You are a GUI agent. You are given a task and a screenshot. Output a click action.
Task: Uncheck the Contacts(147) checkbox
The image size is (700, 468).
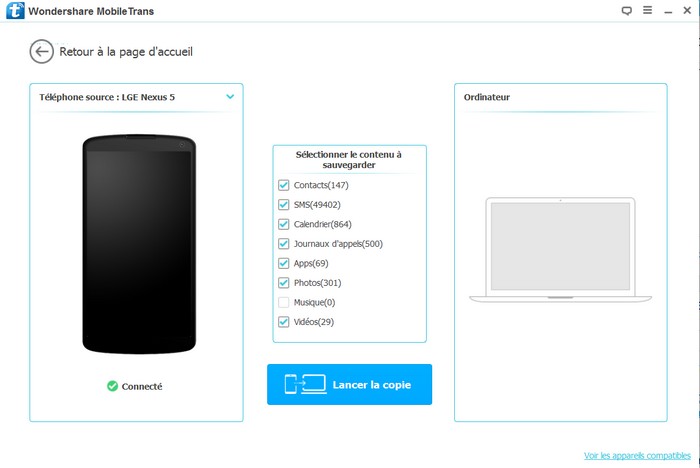pos(283,185)
